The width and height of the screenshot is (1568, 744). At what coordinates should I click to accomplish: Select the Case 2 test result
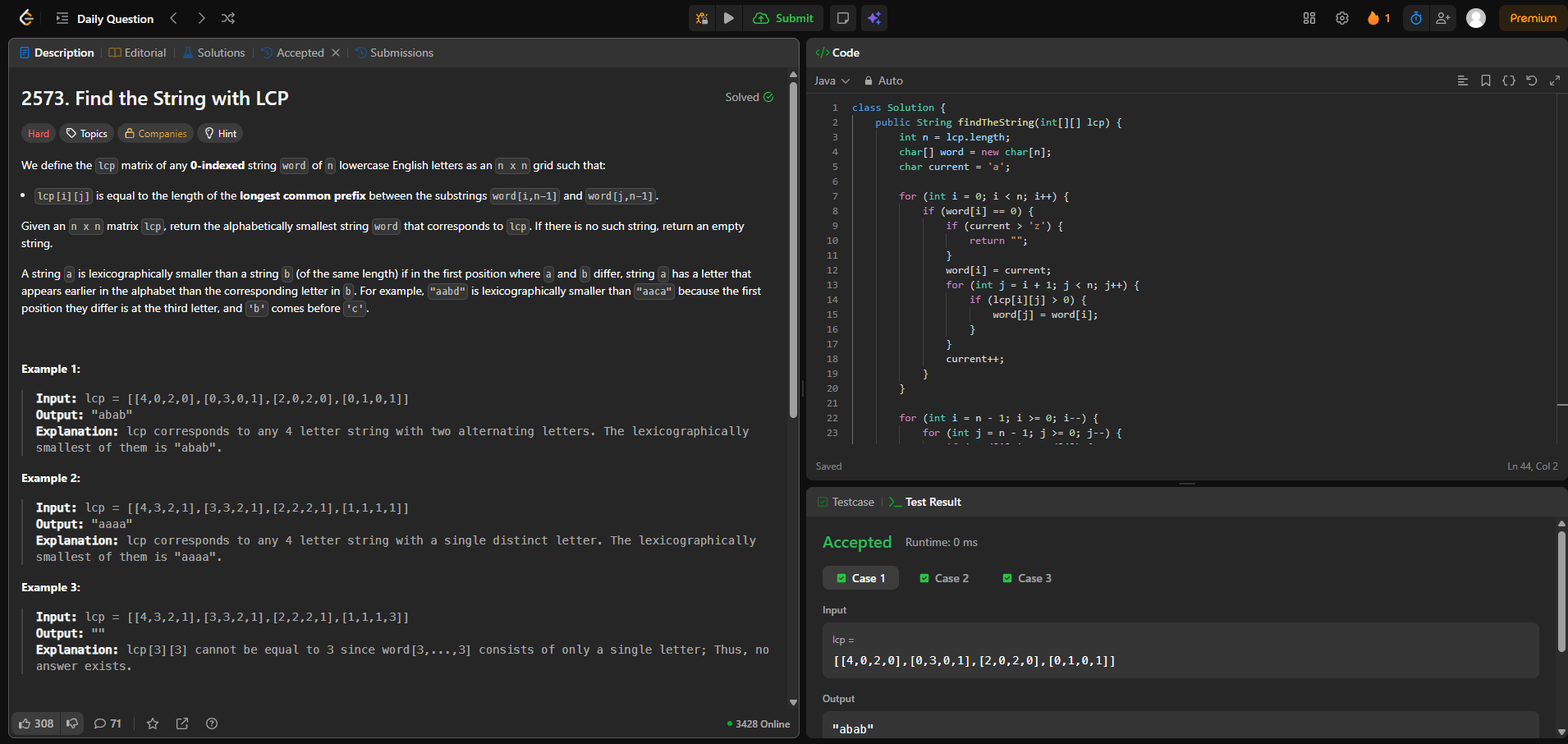coord(944,578)
